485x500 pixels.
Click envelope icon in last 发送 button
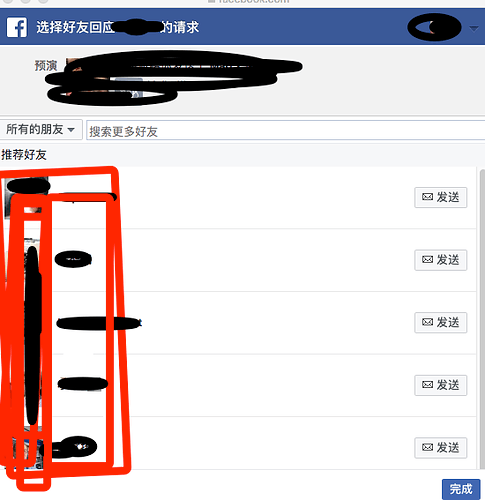point(427,447)
